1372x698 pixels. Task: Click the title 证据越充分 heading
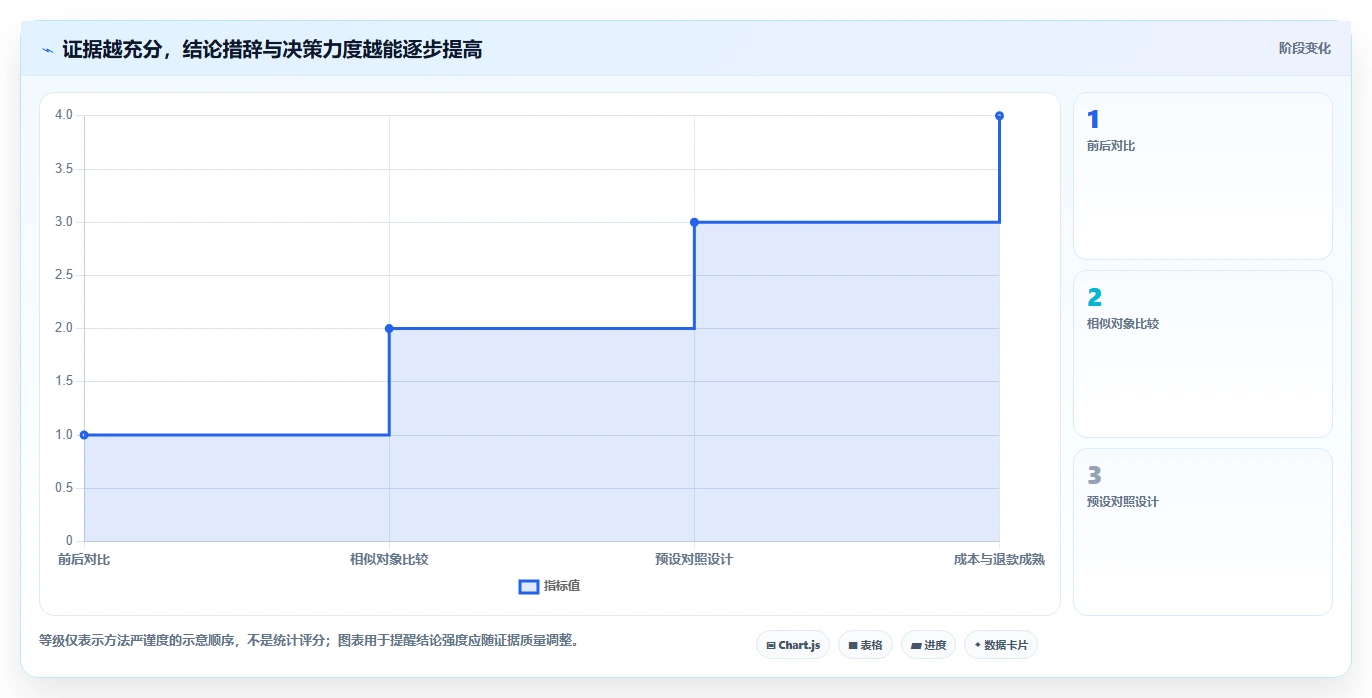tap(272, 49)
